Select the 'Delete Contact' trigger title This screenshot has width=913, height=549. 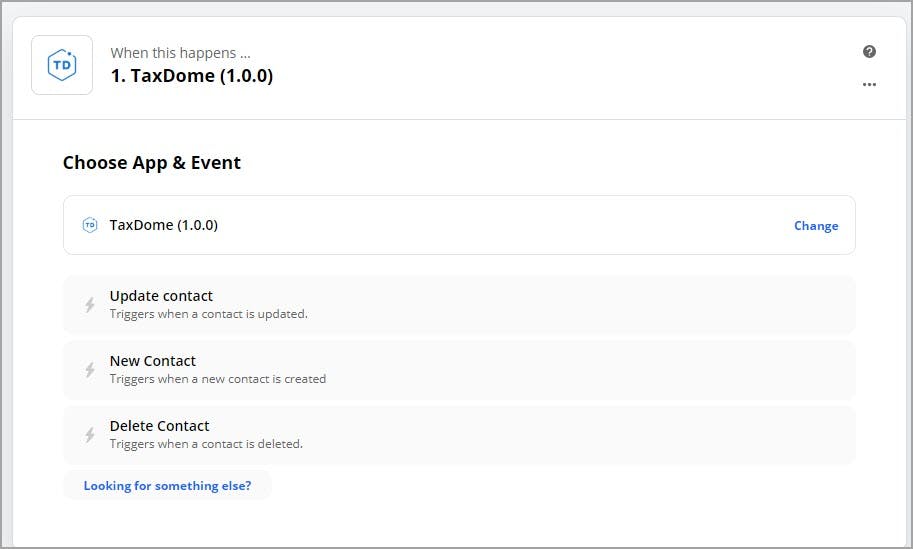pos(159,426)
